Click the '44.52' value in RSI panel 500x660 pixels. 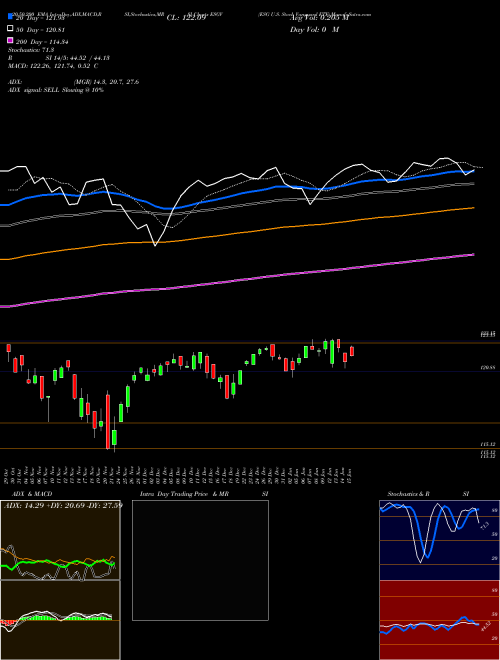[x=485, y=626]
